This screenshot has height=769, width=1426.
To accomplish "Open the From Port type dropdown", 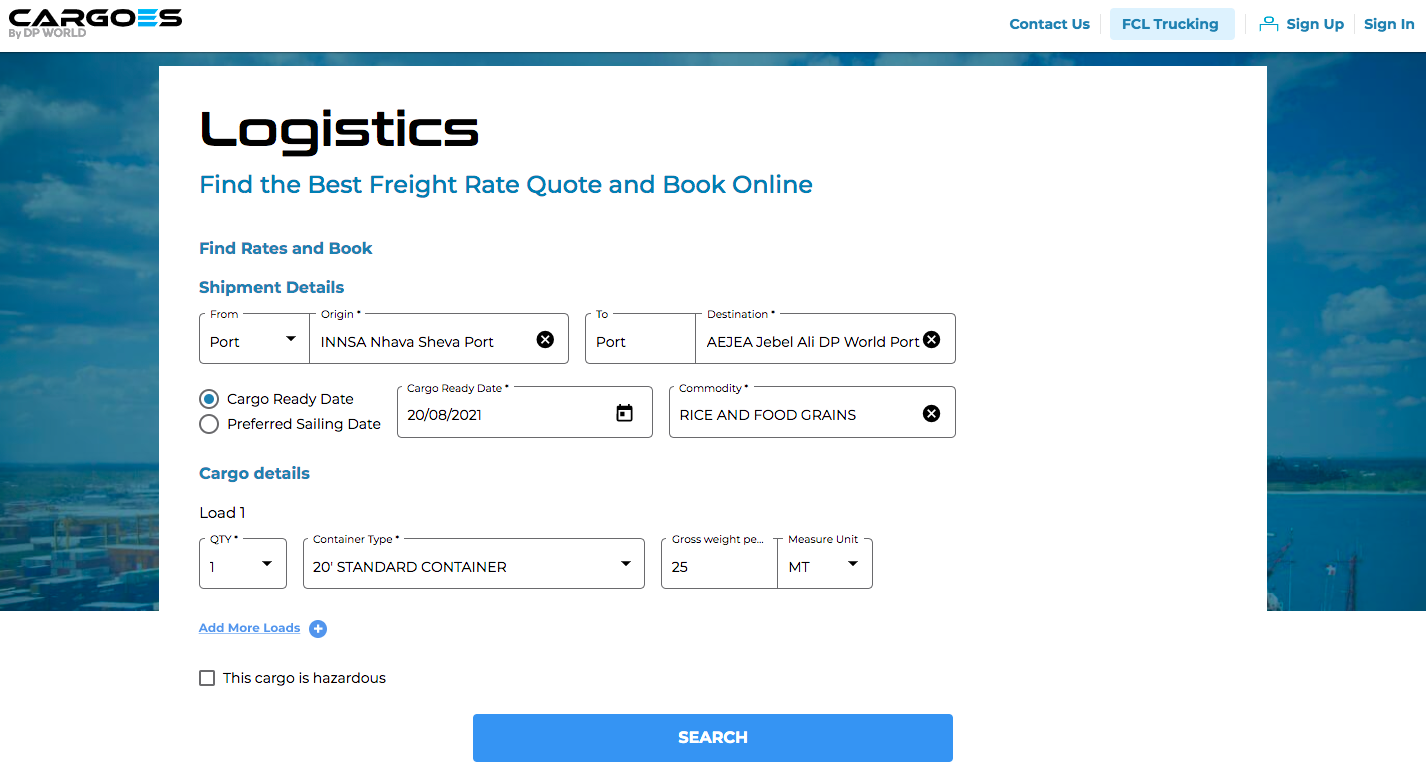I will (292, 339).
